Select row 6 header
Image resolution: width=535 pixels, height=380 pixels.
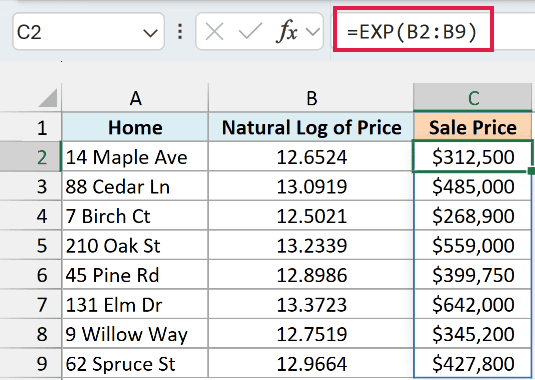click(31, 275)
